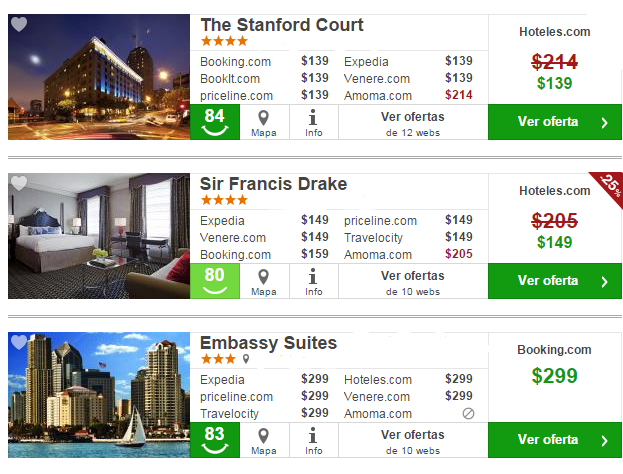The height and width of the screenshot is (474, 623).
Task: Click the 83 rating badge for Embassy Suites
Action: tap(215, 440)
